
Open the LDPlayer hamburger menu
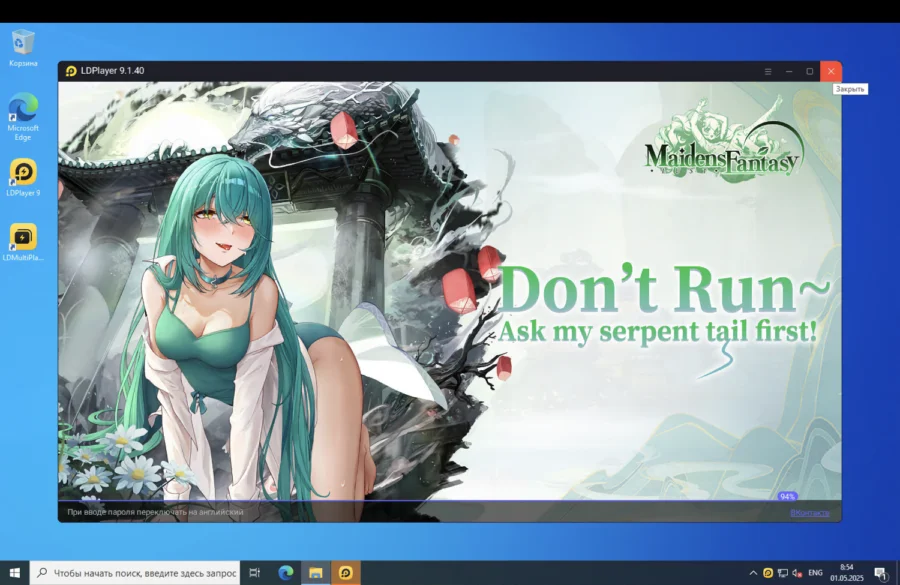pyautogui.click(x=768, y=71)
